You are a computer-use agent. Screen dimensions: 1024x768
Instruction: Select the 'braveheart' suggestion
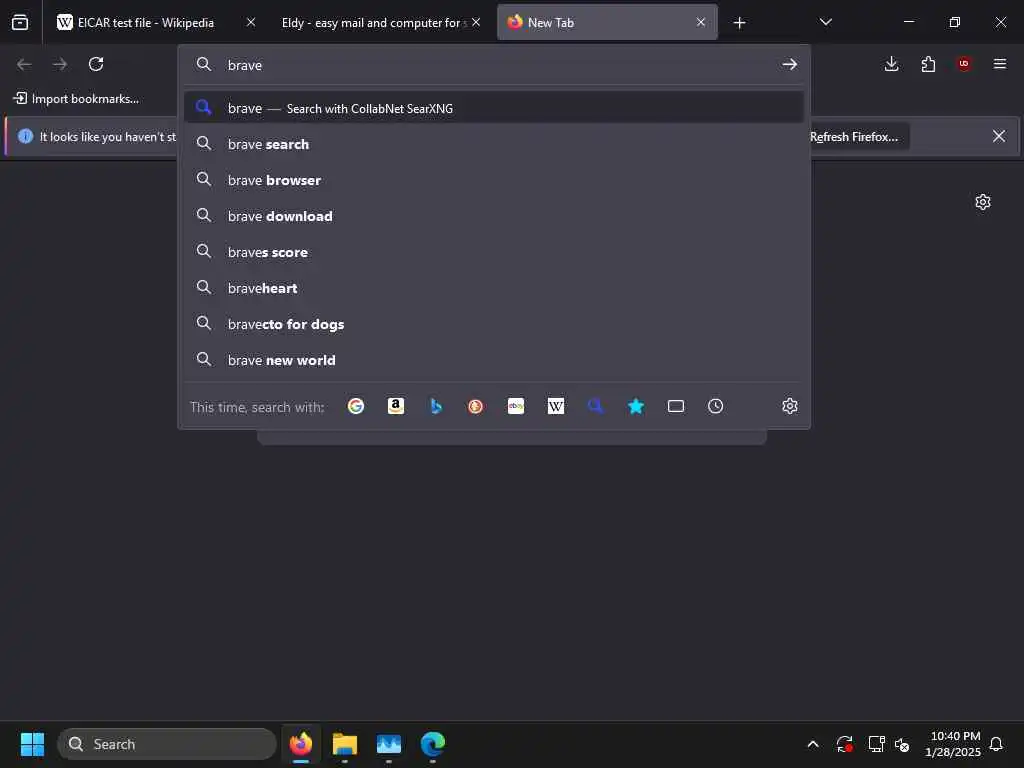pos(494,287)
